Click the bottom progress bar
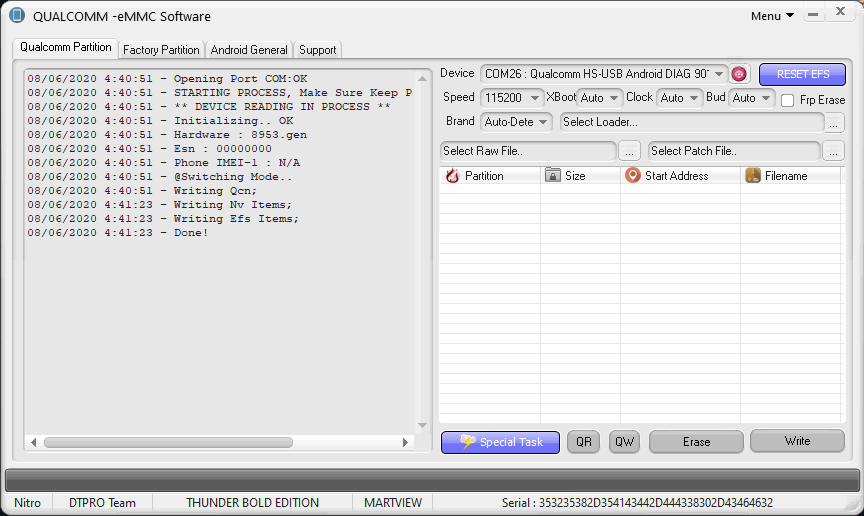This screenshot has width=864, height=516. [x=432, y=480]
